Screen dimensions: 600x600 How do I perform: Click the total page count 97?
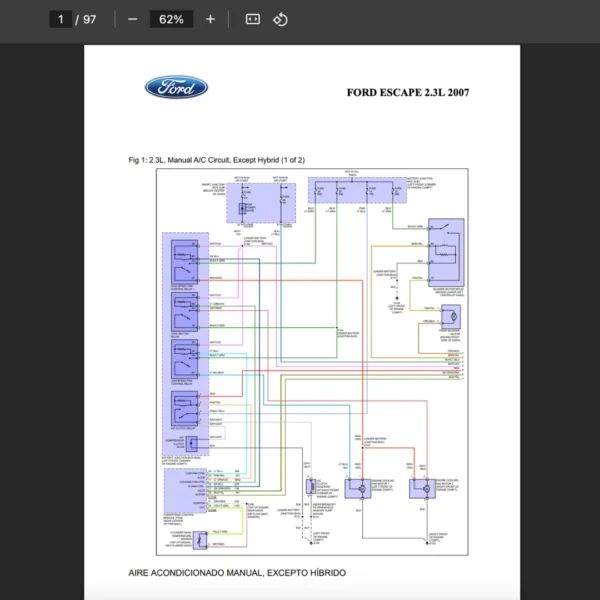pos(90,19)
